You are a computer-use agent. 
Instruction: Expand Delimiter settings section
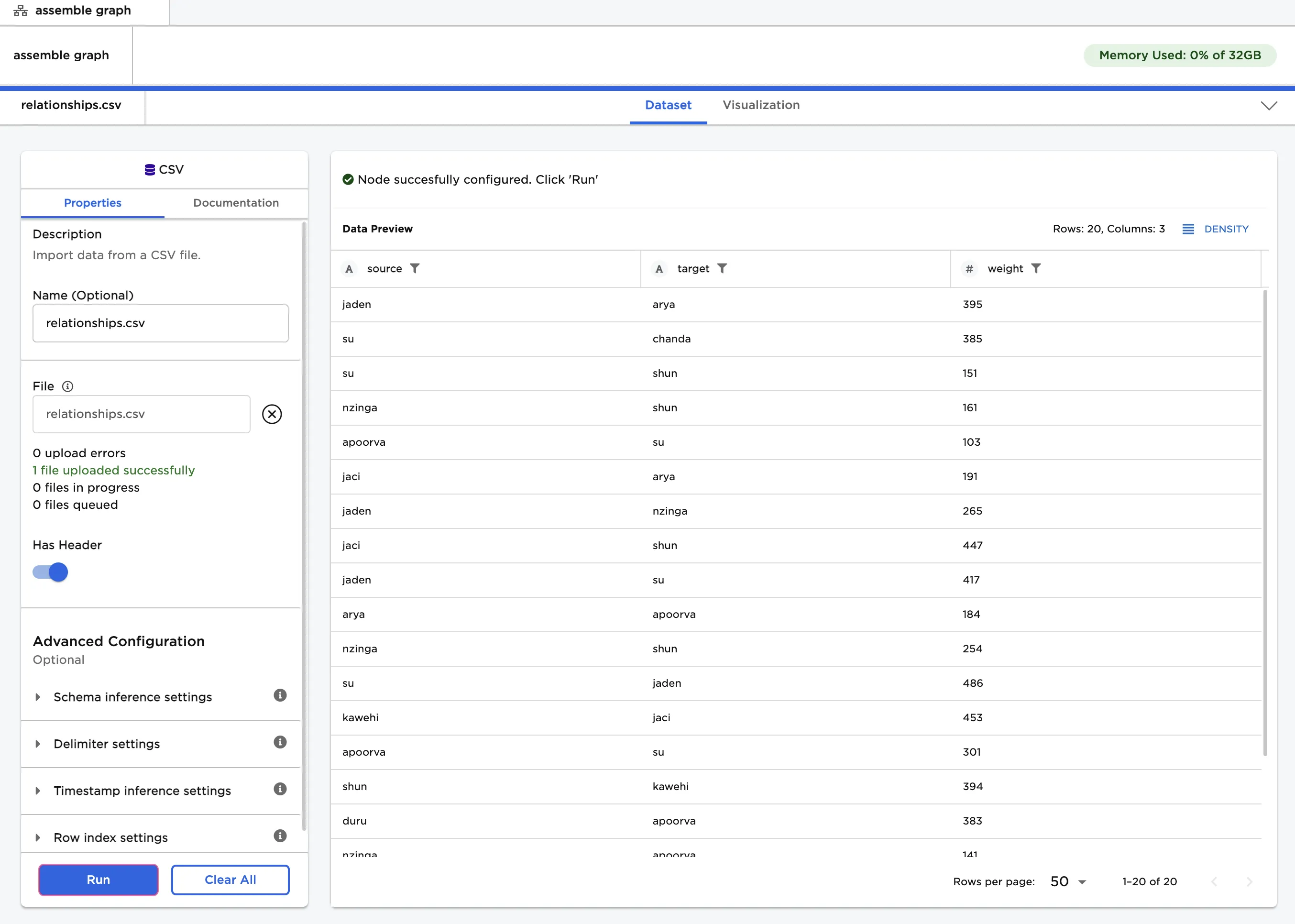[106, 744]
